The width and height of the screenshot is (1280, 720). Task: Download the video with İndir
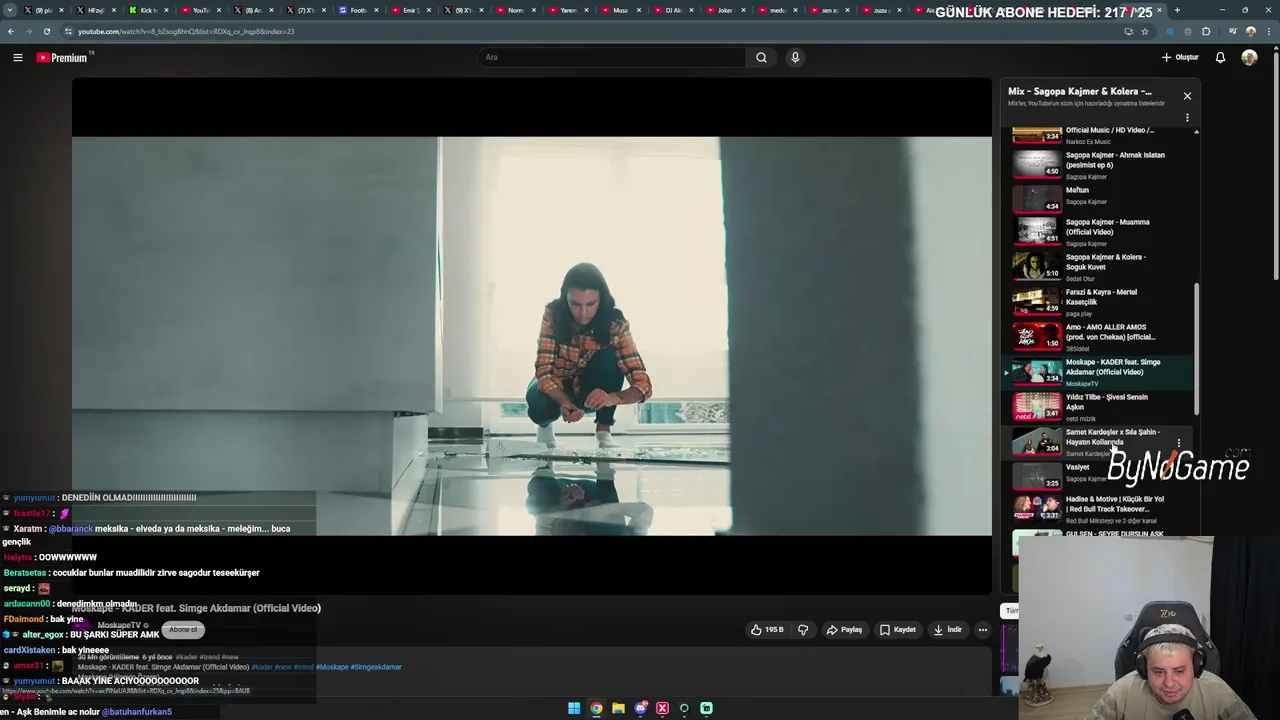tap(947, 630)
